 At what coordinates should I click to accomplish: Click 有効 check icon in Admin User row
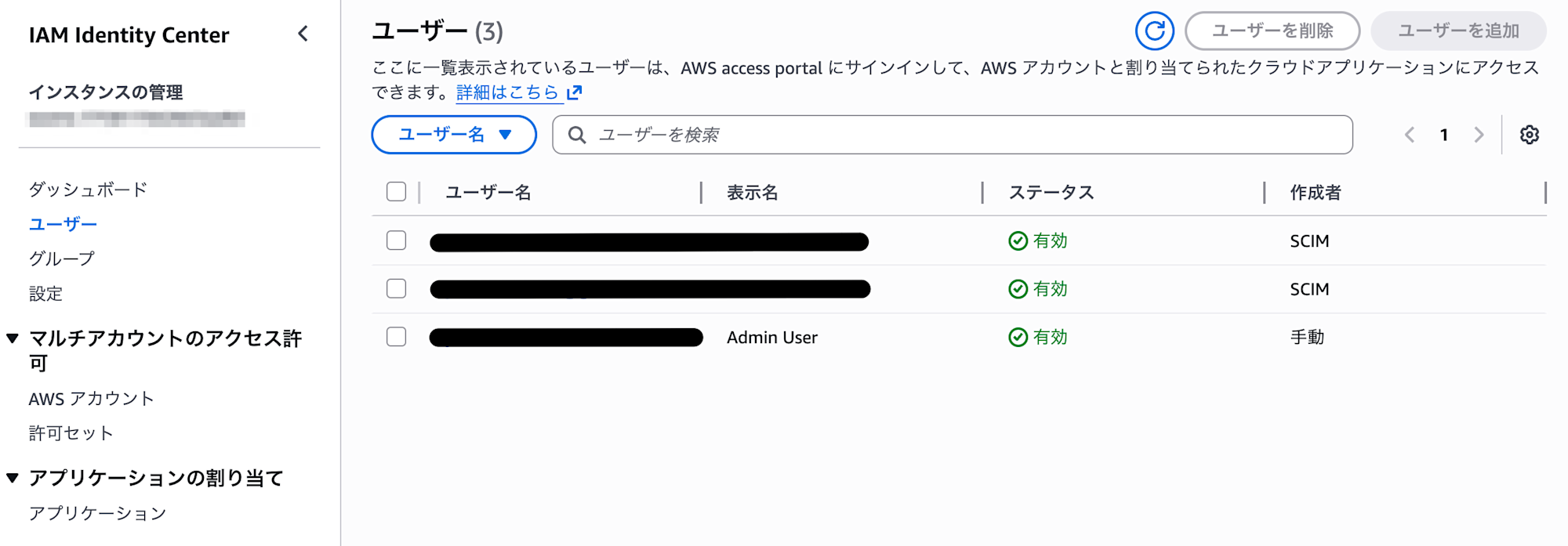click(1018, 338)
